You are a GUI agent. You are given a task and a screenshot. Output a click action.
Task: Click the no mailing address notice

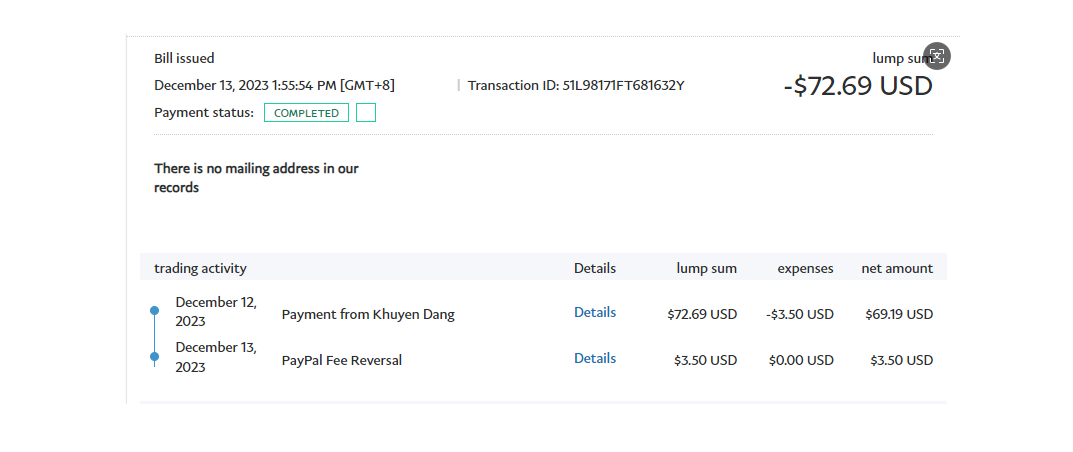(256, 178)
